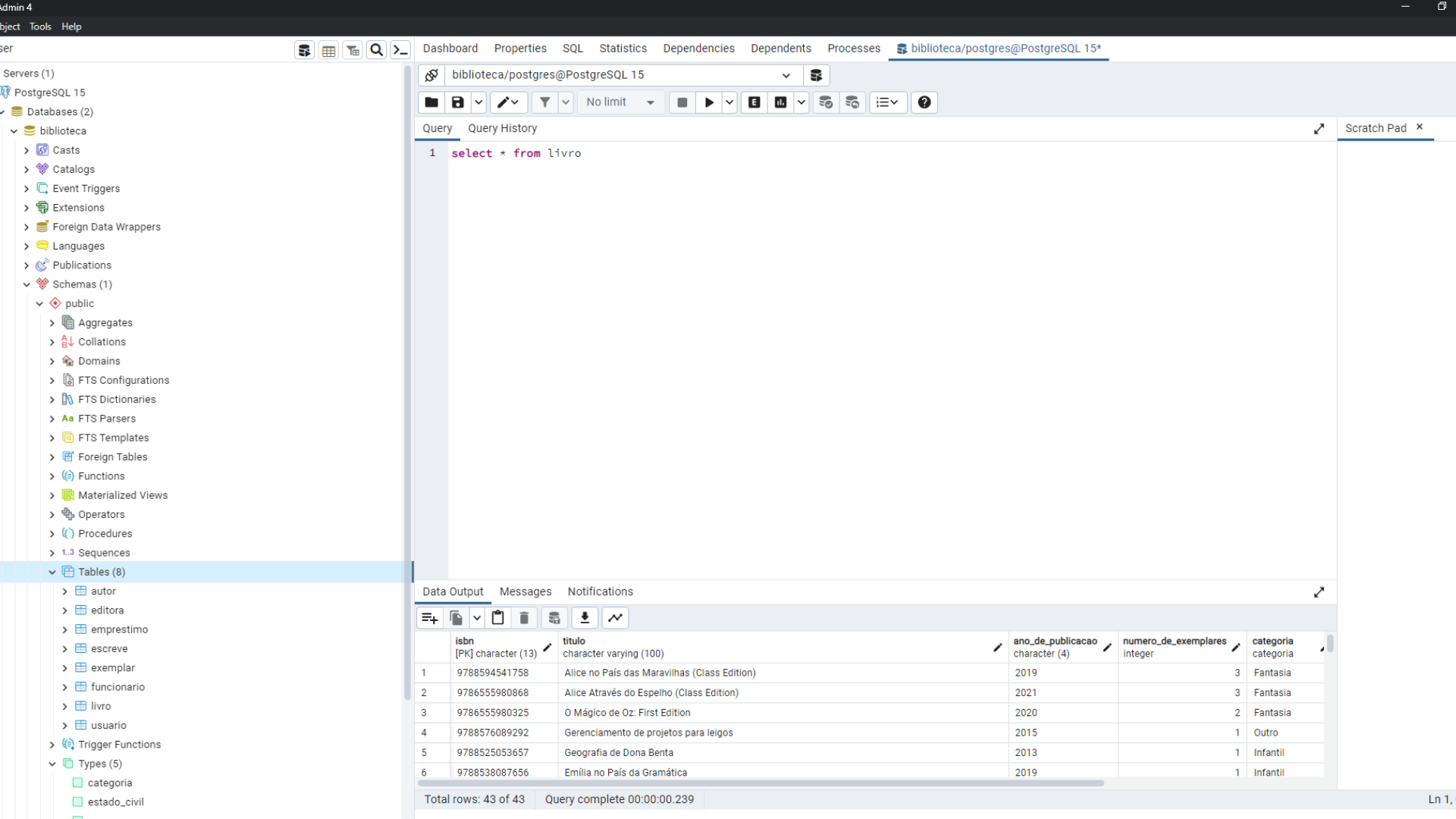Image resolution: width=1456 pixels, height=819 pixels.
Task: Save the query file
Action: coord(458,102)
